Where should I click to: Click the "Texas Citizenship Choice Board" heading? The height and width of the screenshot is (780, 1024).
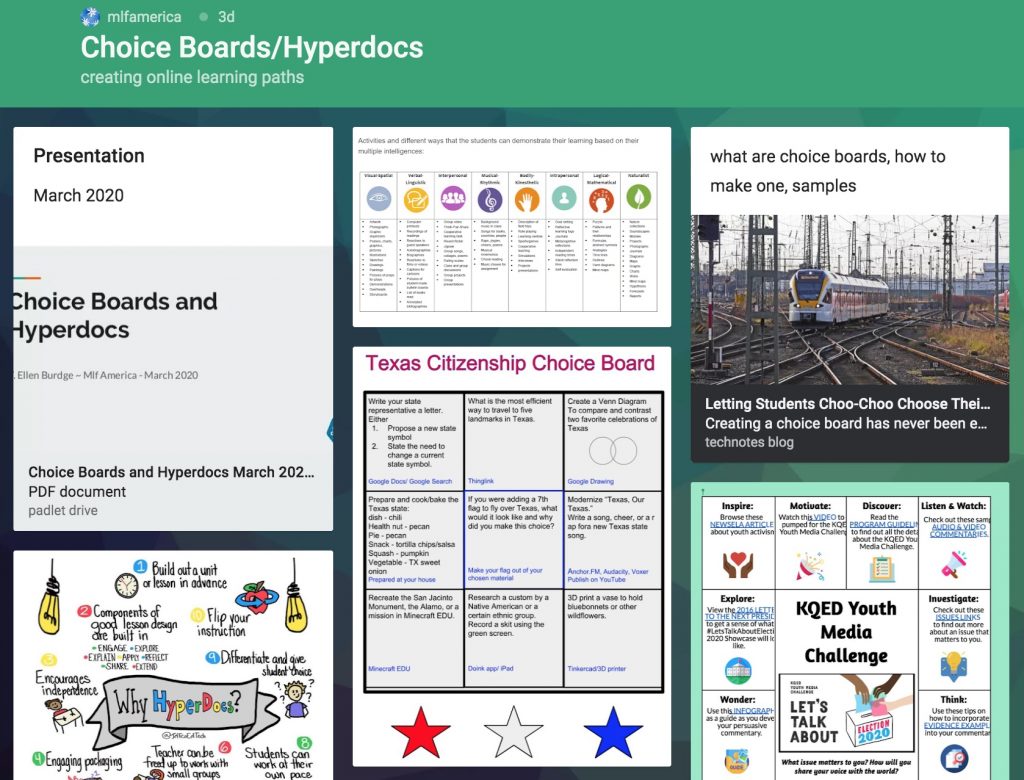510,363
